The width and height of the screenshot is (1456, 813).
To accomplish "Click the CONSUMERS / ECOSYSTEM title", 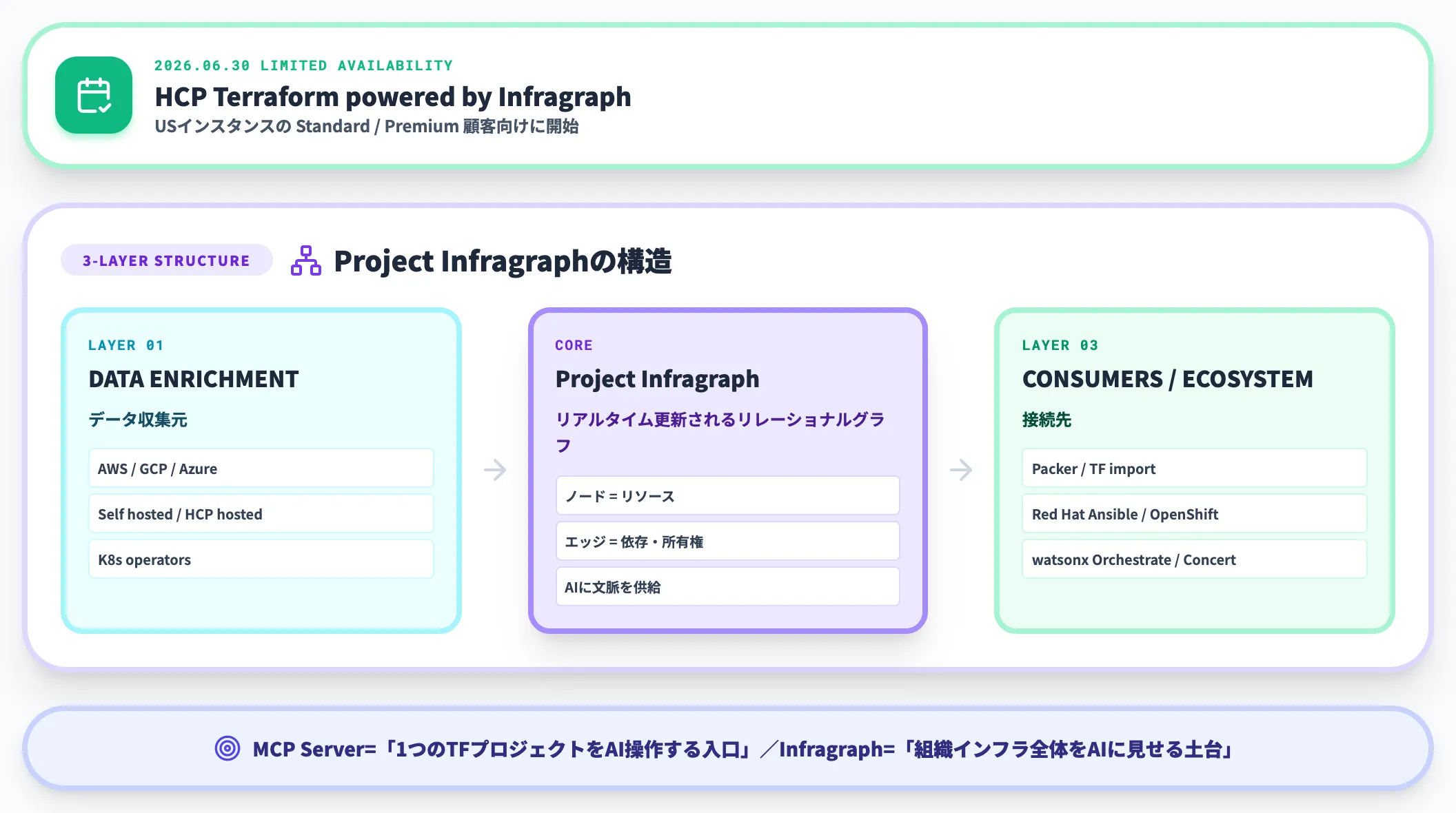I will coord(1168,379).
